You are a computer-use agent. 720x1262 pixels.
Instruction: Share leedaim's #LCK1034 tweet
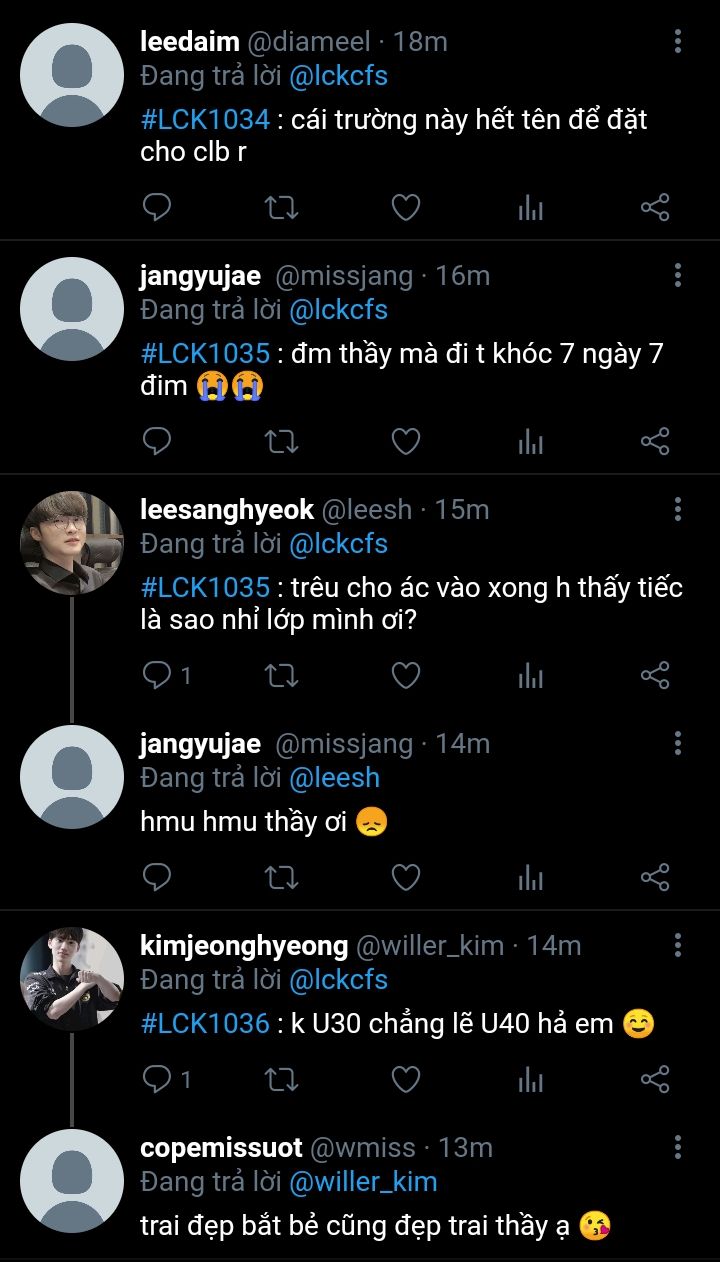coord(654,208)
